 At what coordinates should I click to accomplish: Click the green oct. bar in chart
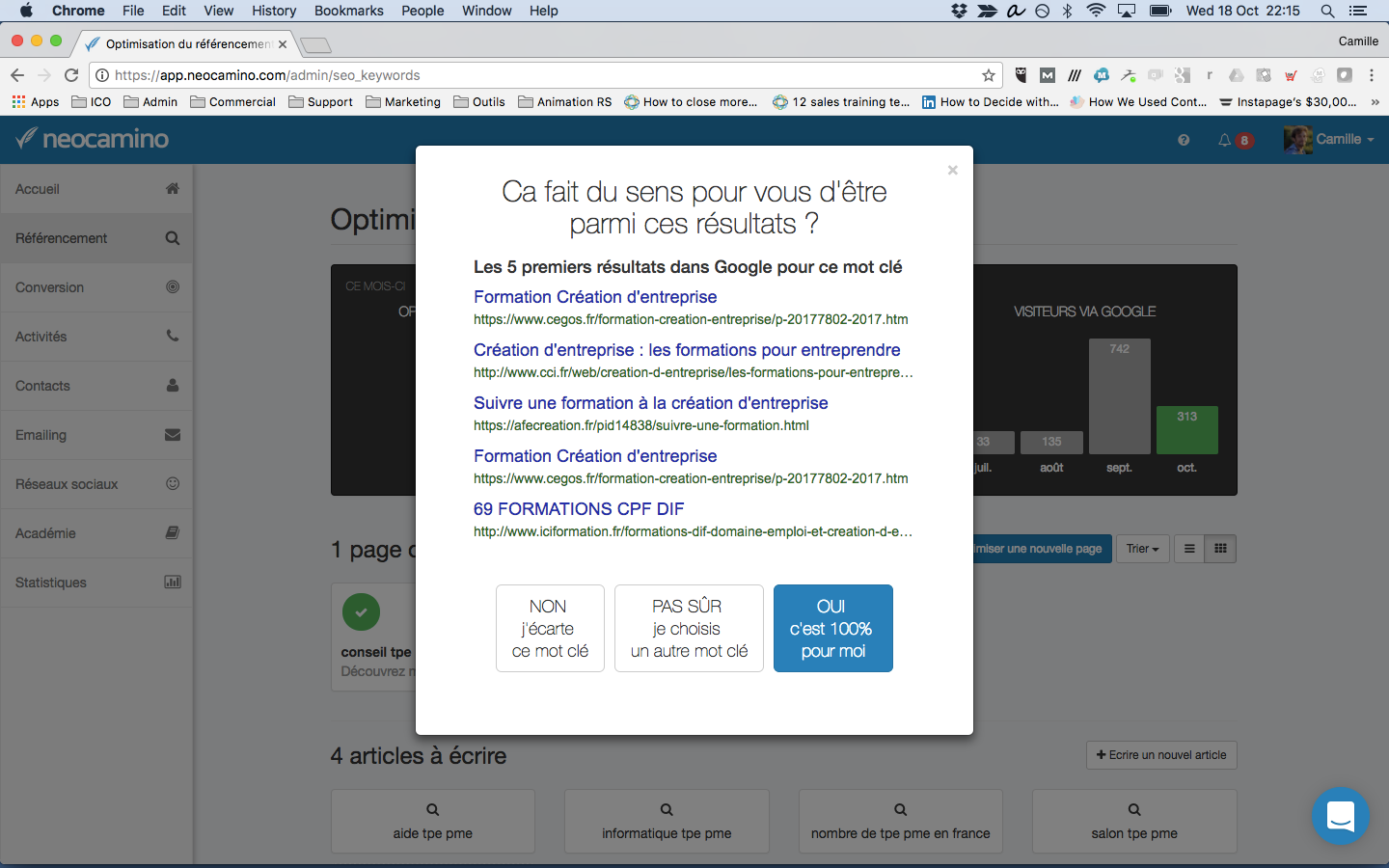(1187, 430)
